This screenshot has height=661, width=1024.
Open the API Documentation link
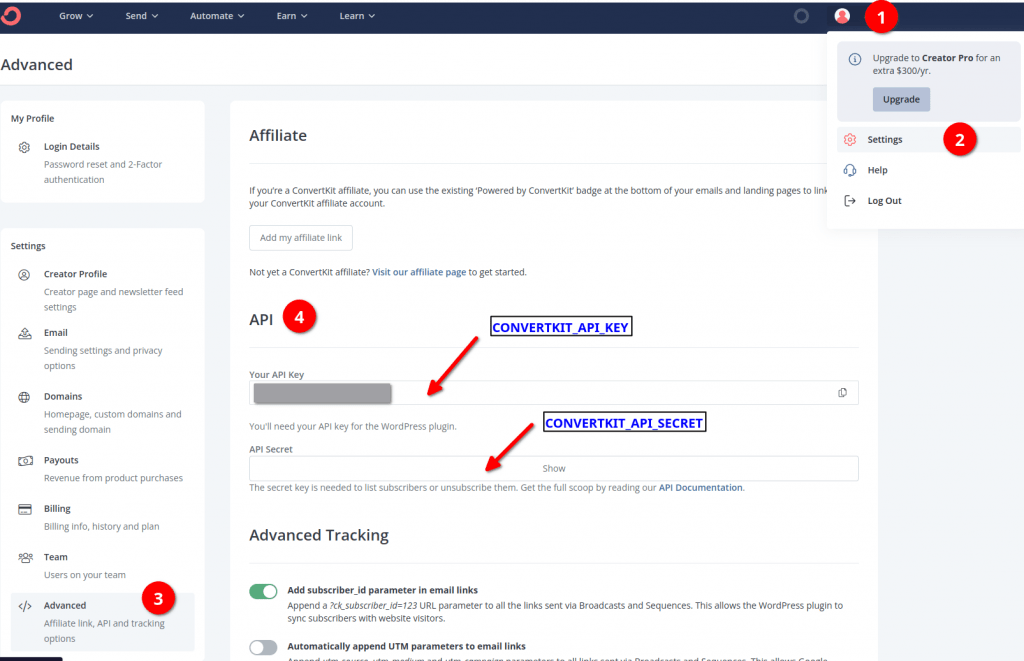click(700, 487)
